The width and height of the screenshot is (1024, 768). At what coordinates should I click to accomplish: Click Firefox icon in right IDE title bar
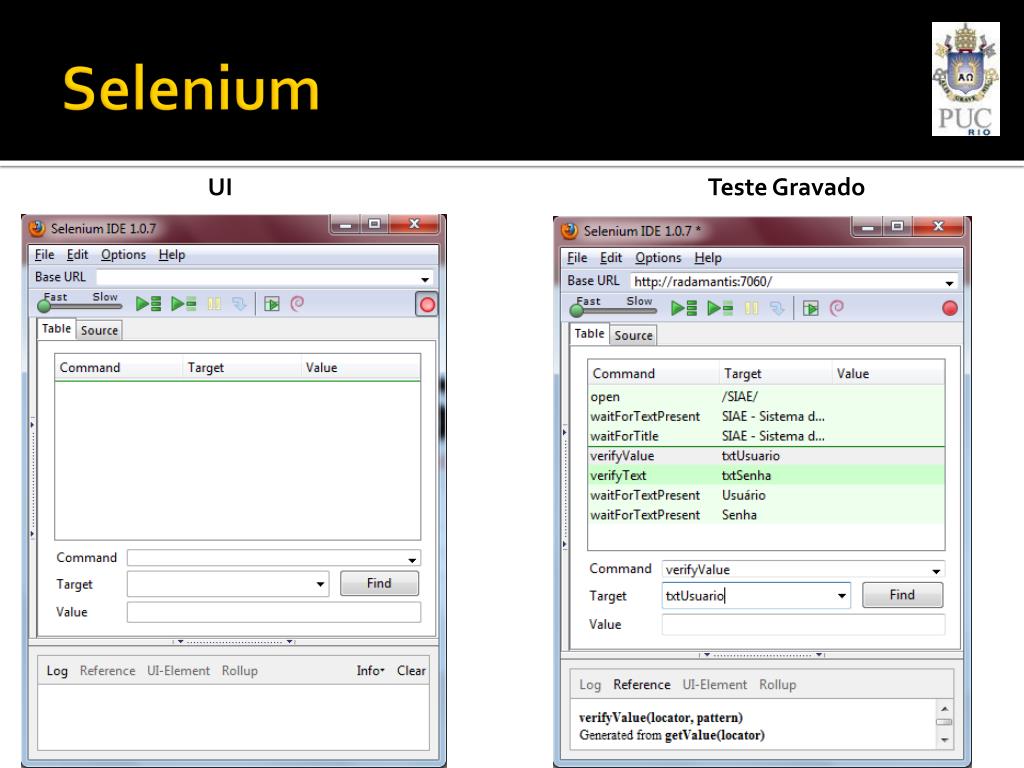coord(569,231)
